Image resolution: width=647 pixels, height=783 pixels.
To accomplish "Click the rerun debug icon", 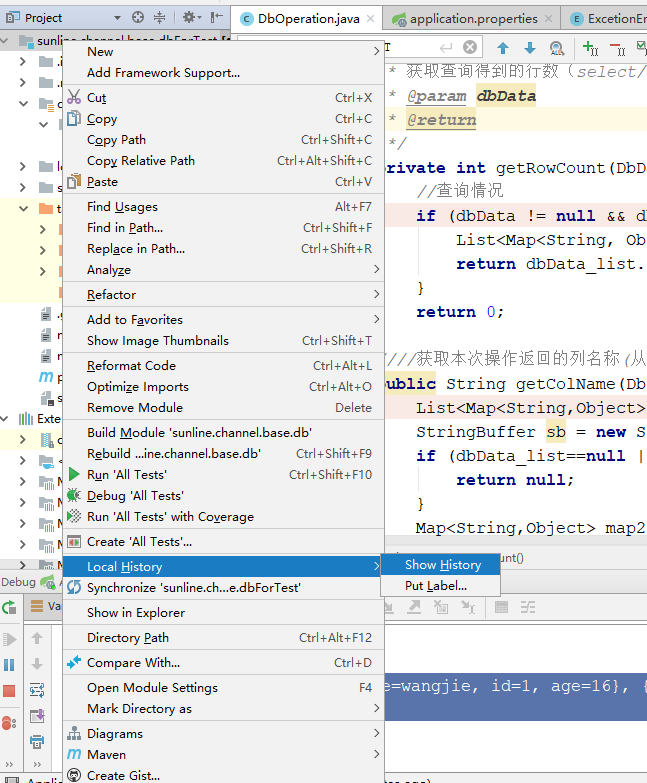I will (9, 607).
